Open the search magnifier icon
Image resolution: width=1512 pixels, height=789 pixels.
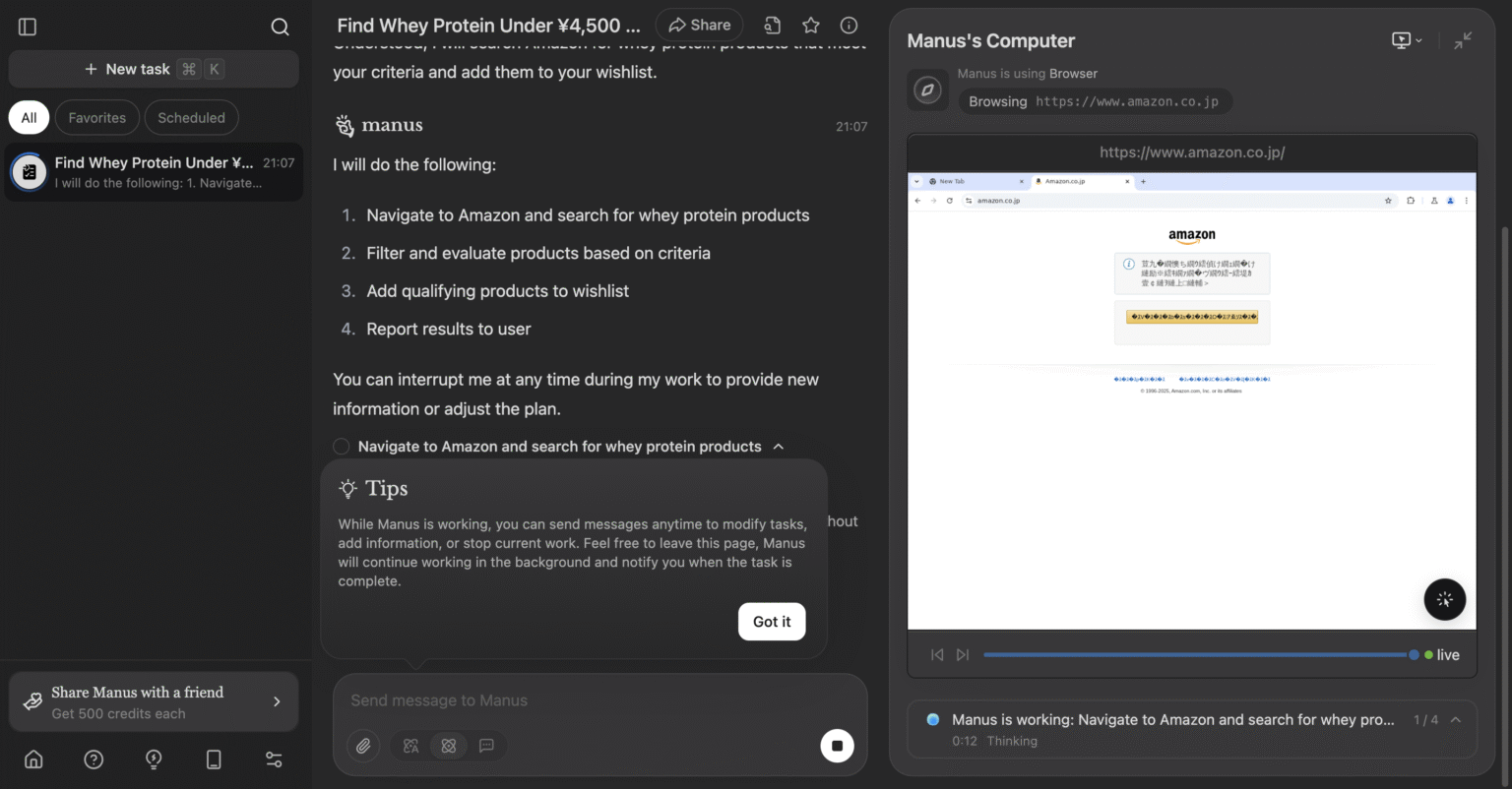click(x=280, y=27)
